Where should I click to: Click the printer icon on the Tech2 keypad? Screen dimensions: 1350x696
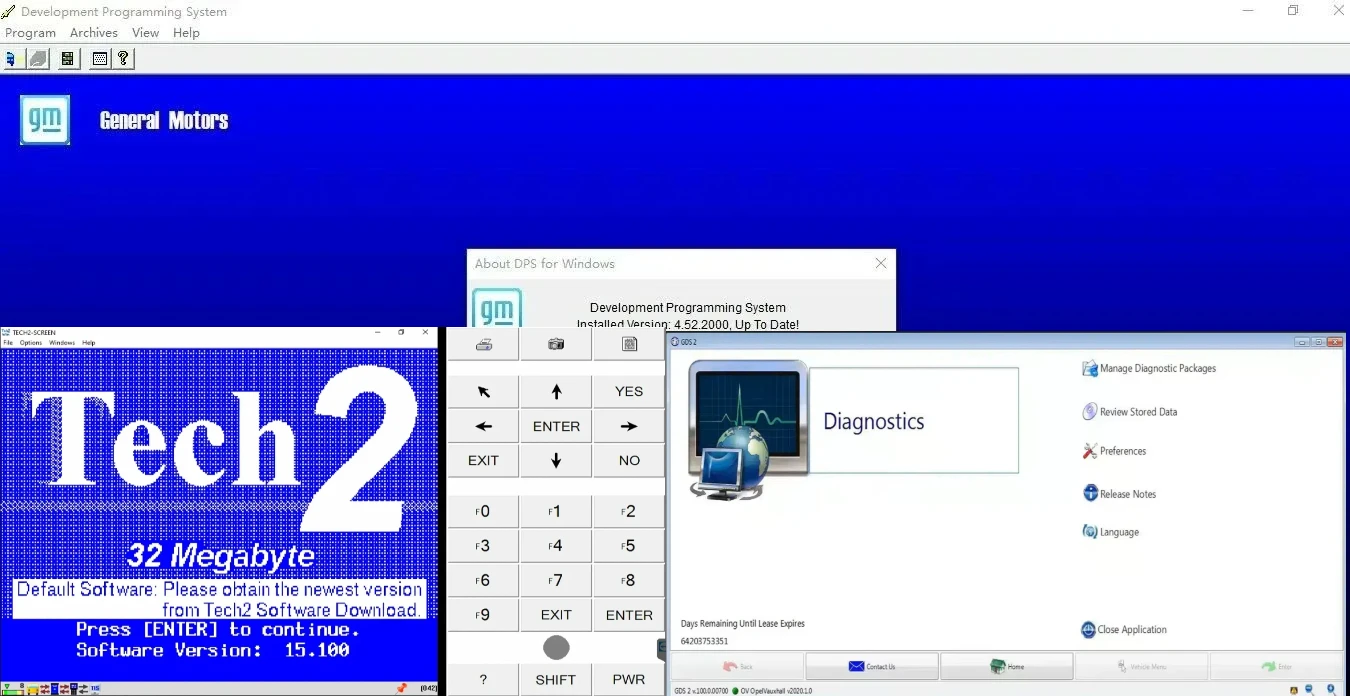pyautogui.click(x=483, y=344)
